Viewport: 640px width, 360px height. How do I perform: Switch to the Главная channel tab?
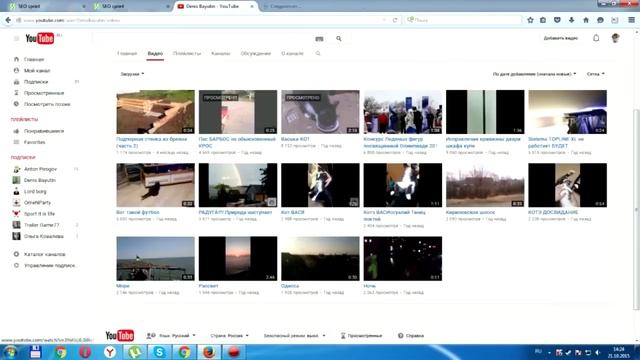click(127, 53)
